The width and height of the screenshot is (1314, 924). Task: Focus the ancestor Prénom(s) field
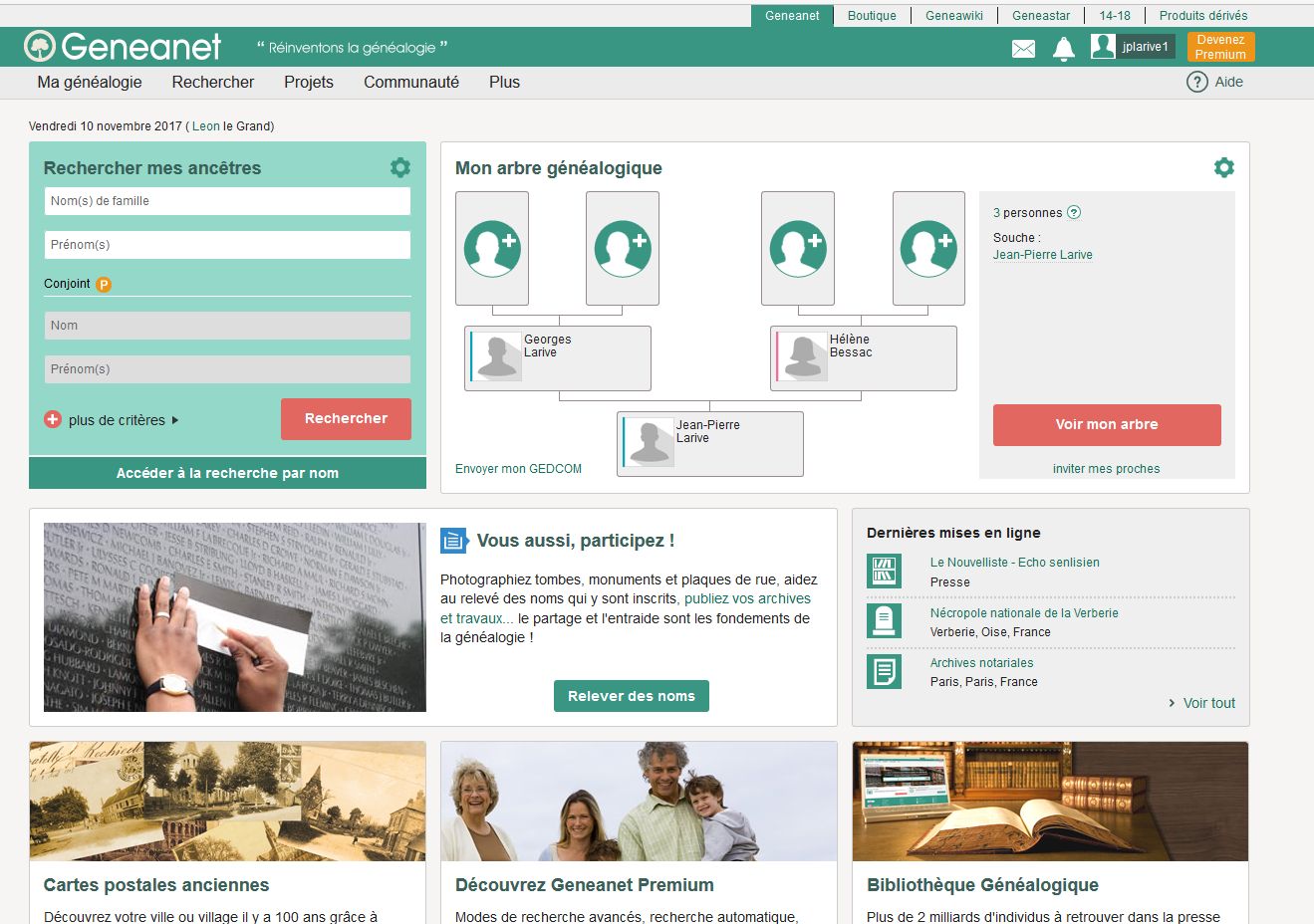[x=227, y=245]
